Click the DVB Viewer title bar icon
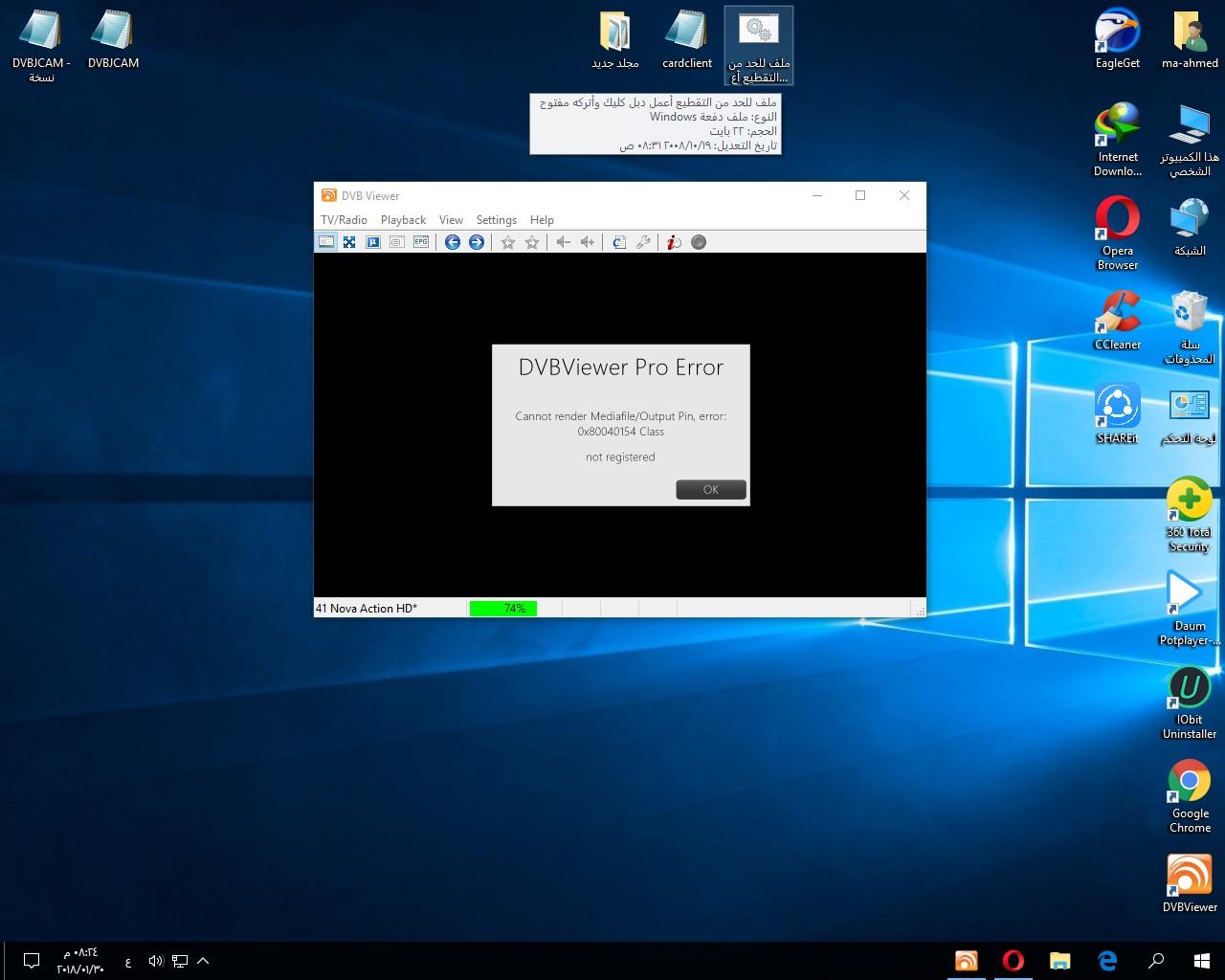The width and height of the screenshot is (1225, 980). 328,195
